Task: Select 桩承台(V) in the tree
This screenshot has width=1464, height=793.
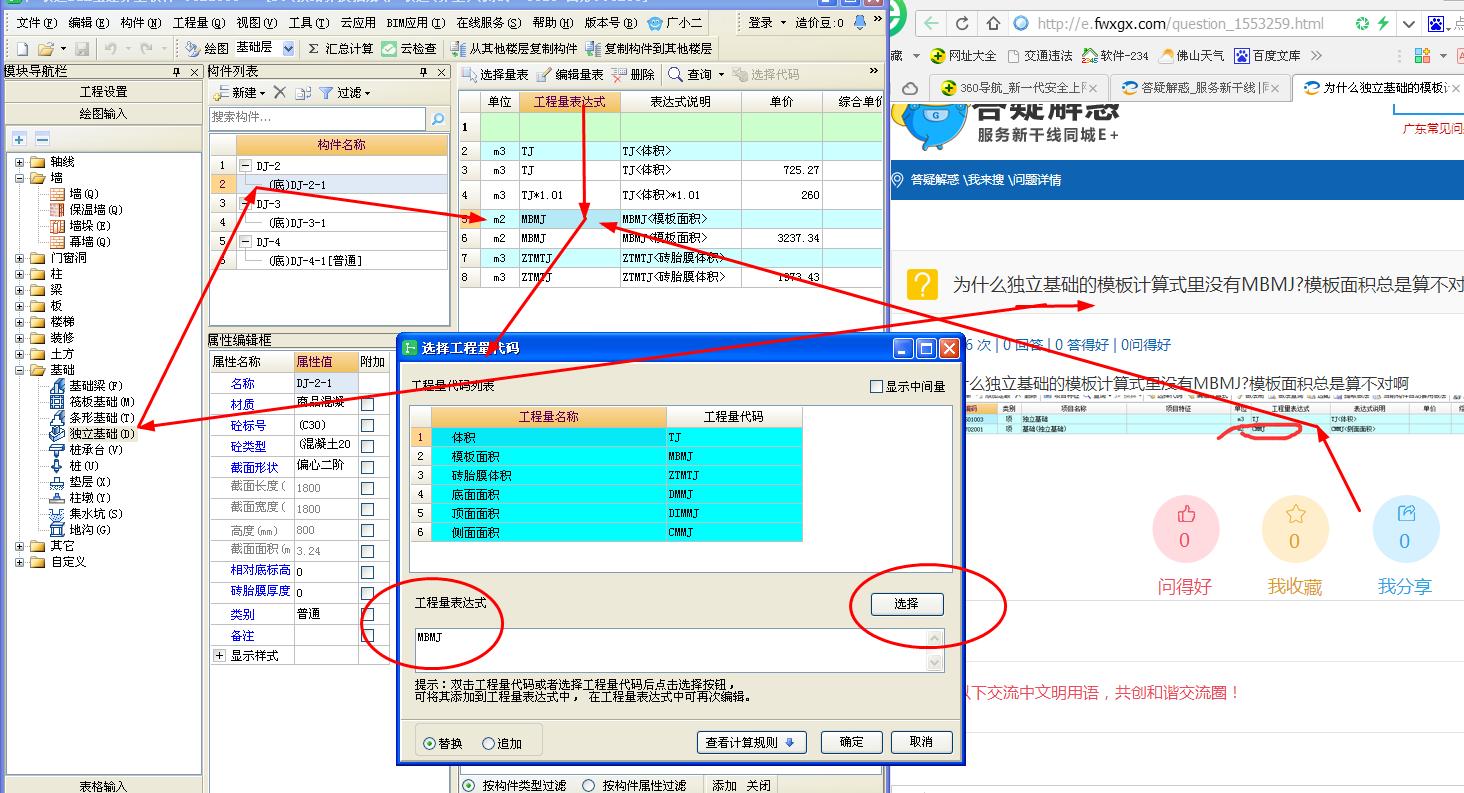Action: point(95,450)
